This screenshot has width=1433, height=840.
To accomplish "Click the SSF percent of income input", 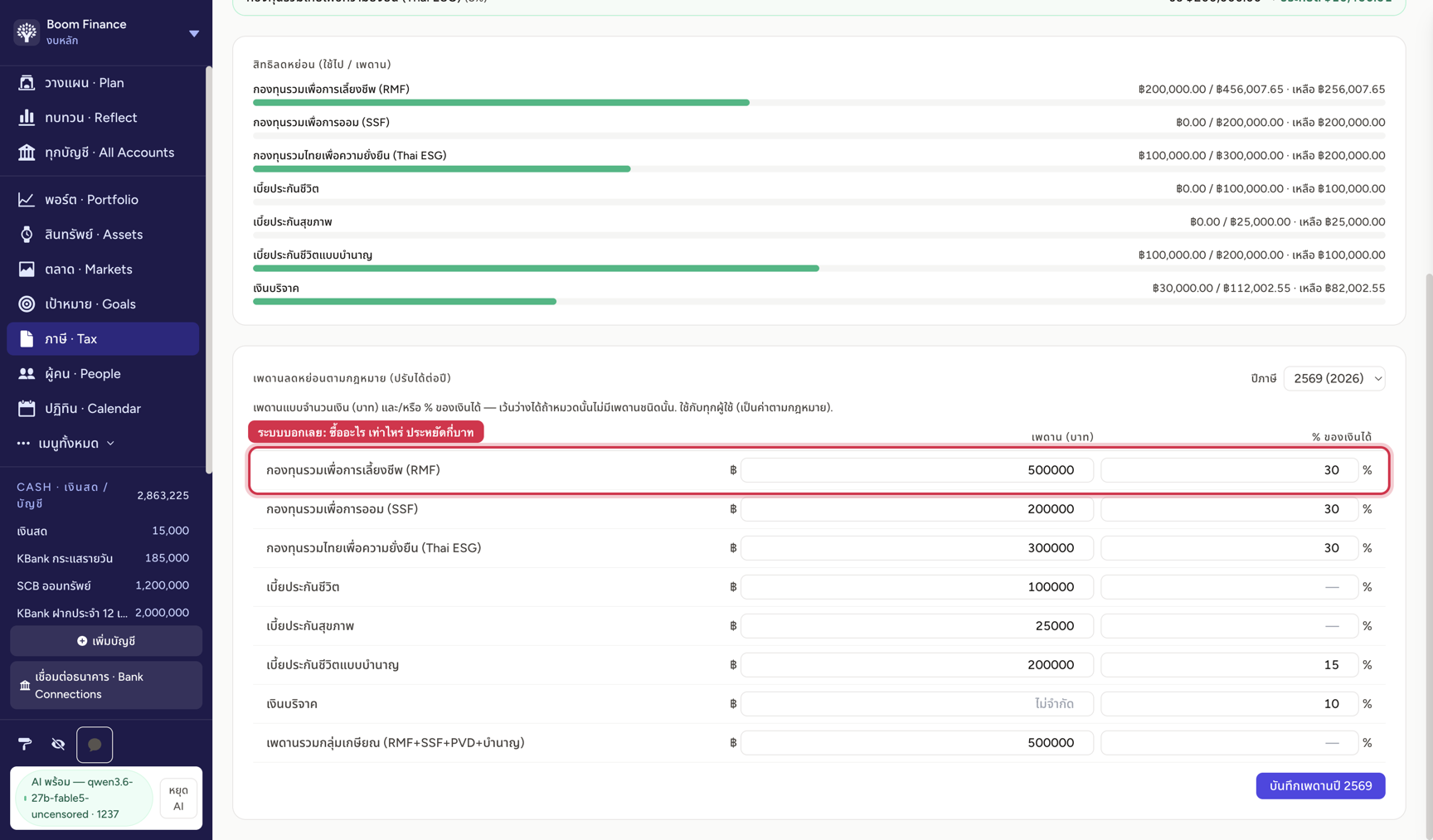I will click(1229, 509).
